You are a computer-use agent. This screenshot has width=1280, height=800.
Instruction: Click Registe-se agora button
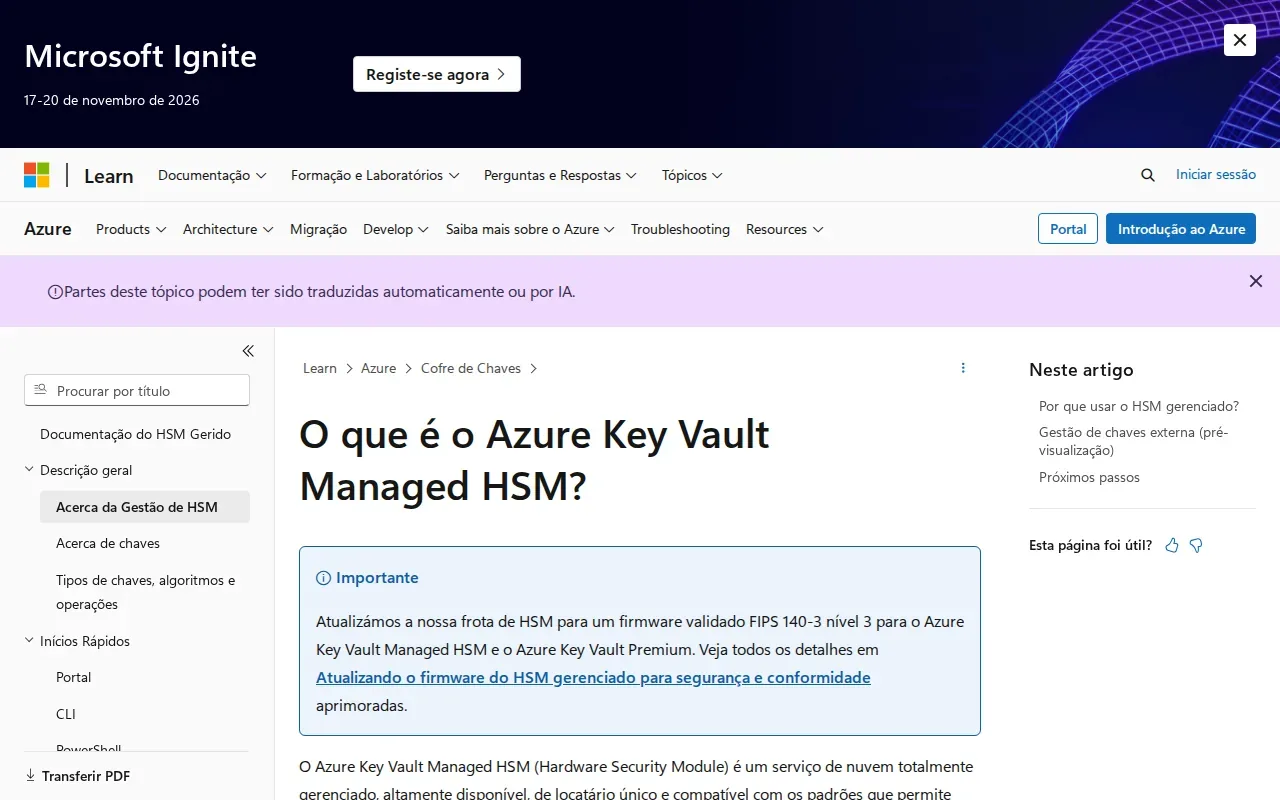click(x=437, y=74)
